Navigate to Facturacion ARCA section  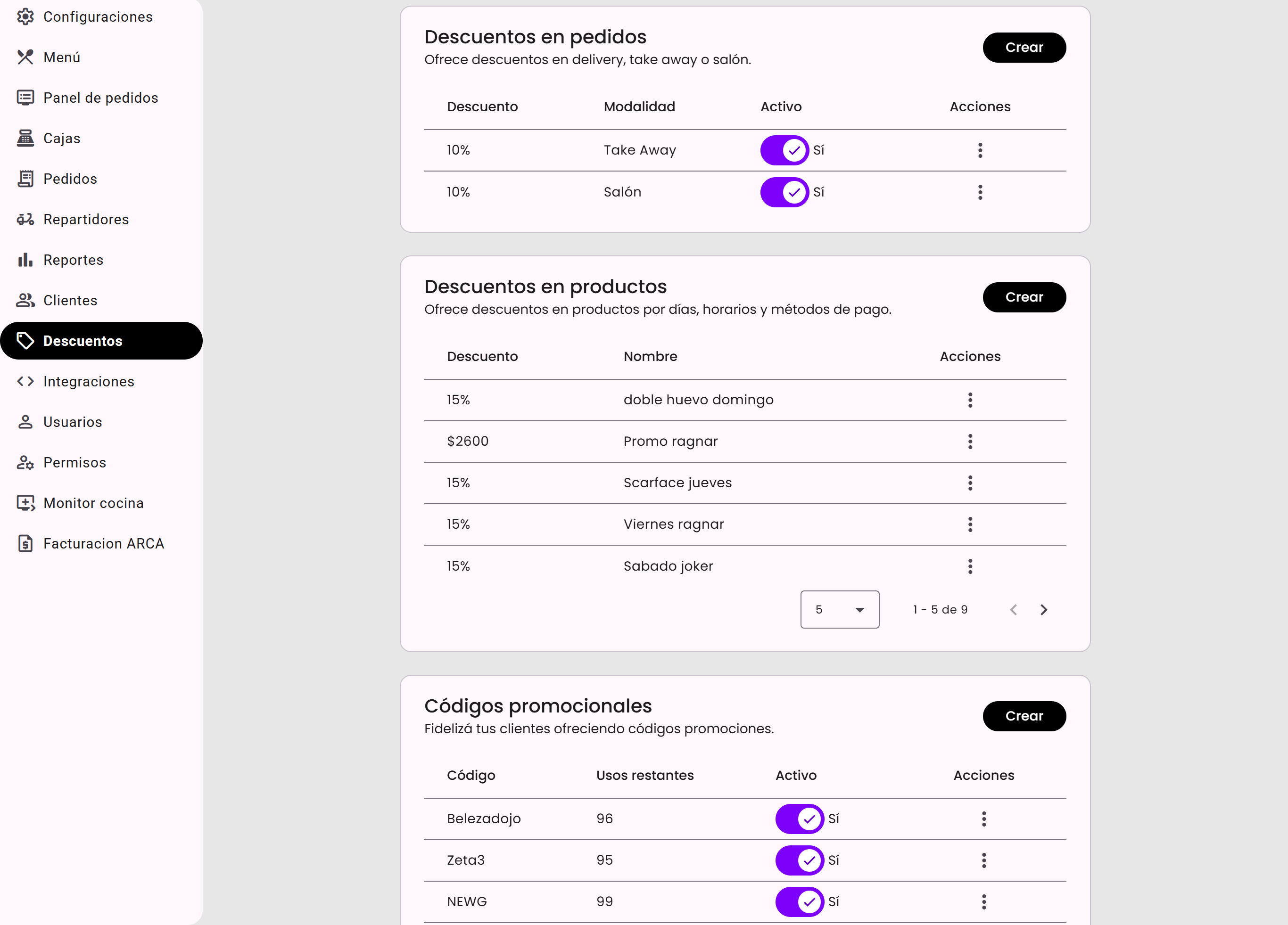[x=103, y=544]
